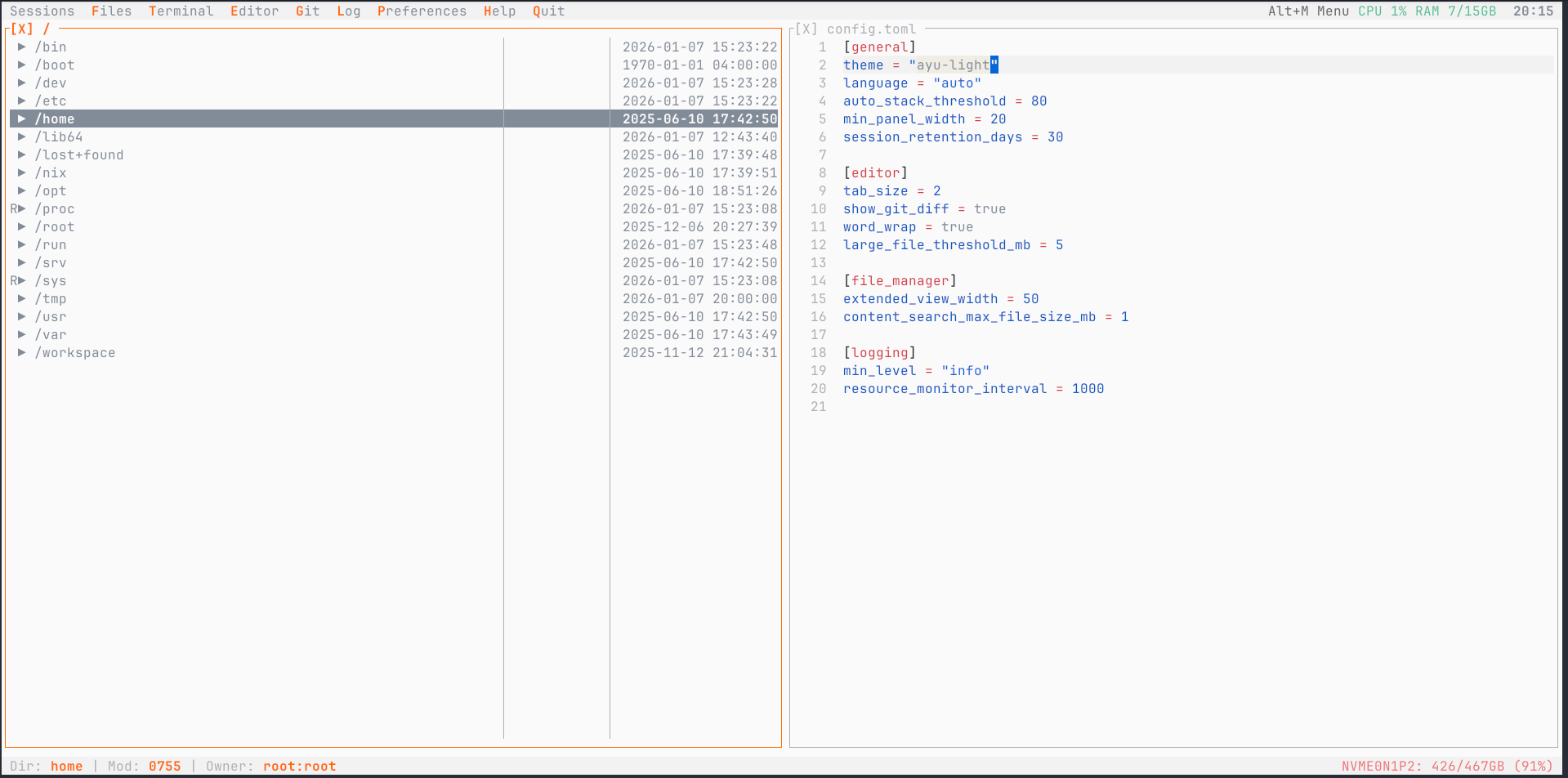Open the Preferences menu
The height and width of the screenshot is (778, 1568).
click(422, 11)
